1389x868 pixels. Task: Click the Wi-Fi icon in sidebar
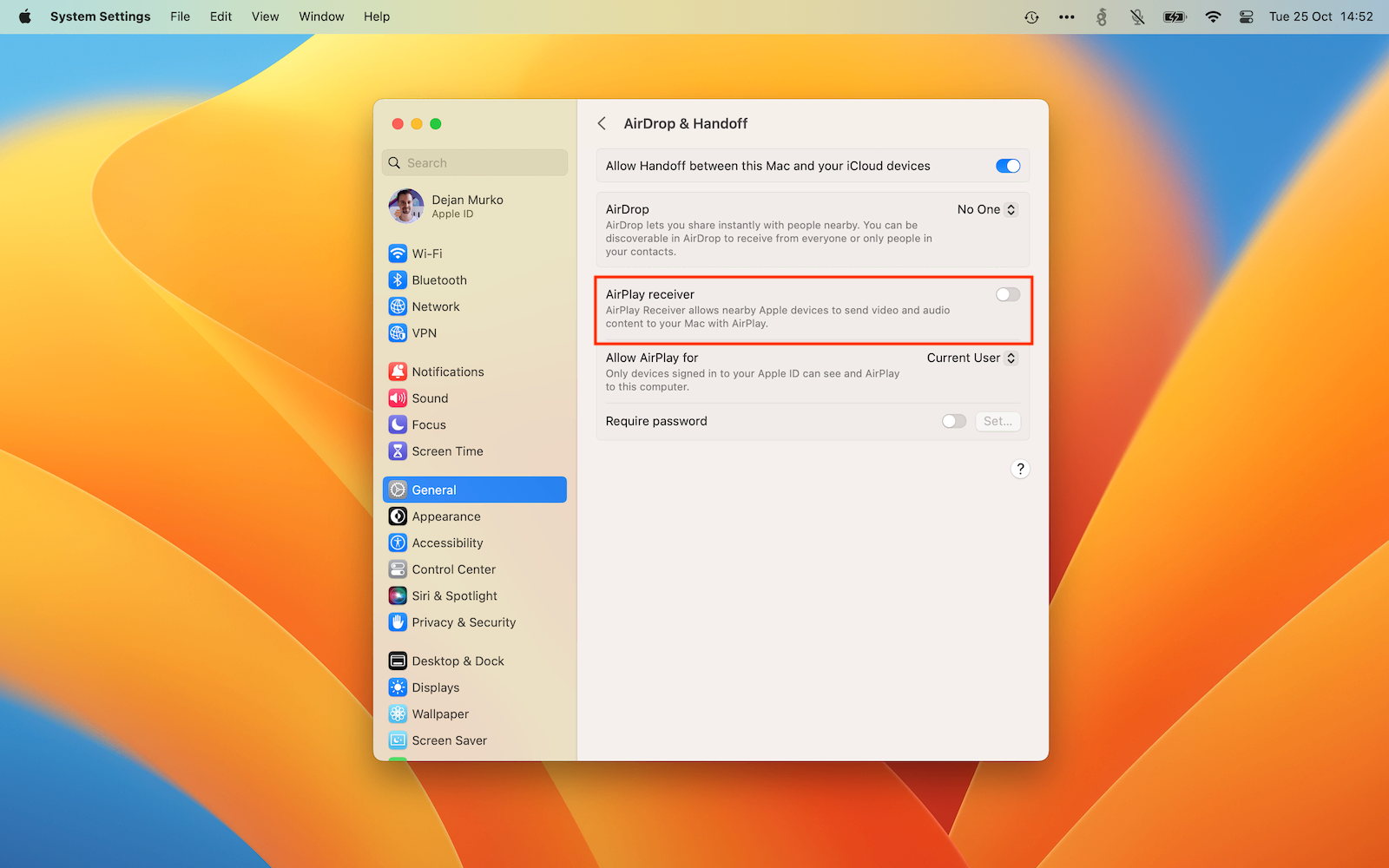pyautogui.click(x=398, y=253)
